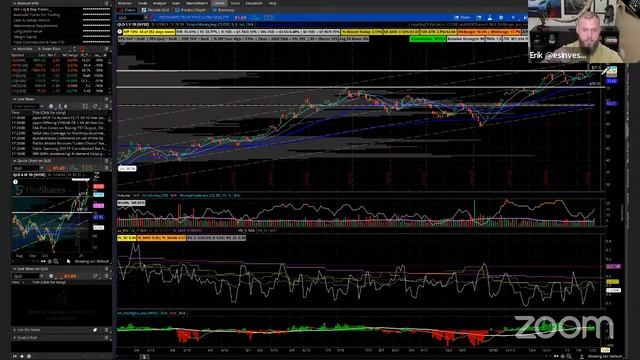The height and width of the screenshot is (360, 640).
Task: Open the Live News on QLD menu icon
Action: pos(107,269)
